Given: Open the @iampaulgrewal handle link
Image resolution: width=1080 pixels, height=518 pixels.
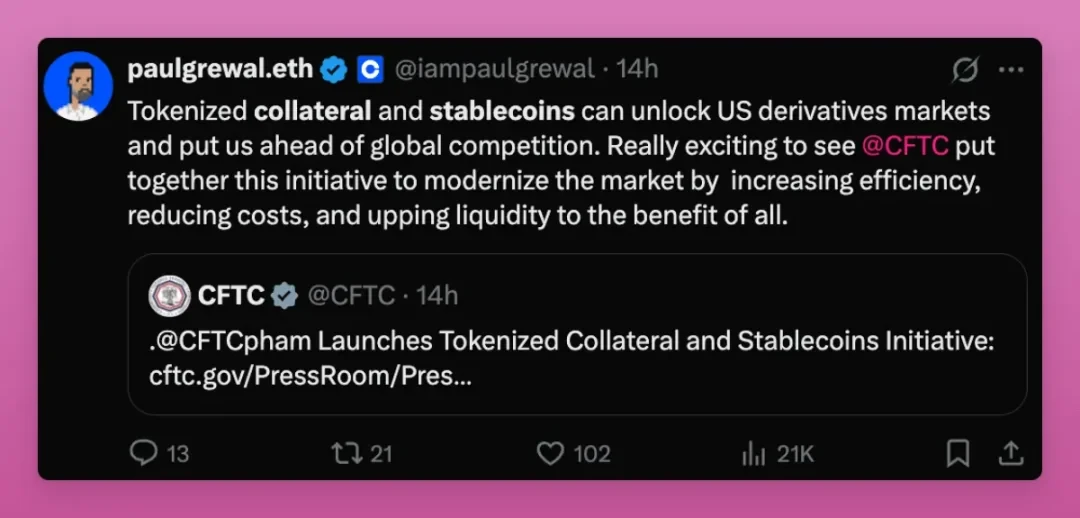Looking at the screenshot, I should [495, 69].
